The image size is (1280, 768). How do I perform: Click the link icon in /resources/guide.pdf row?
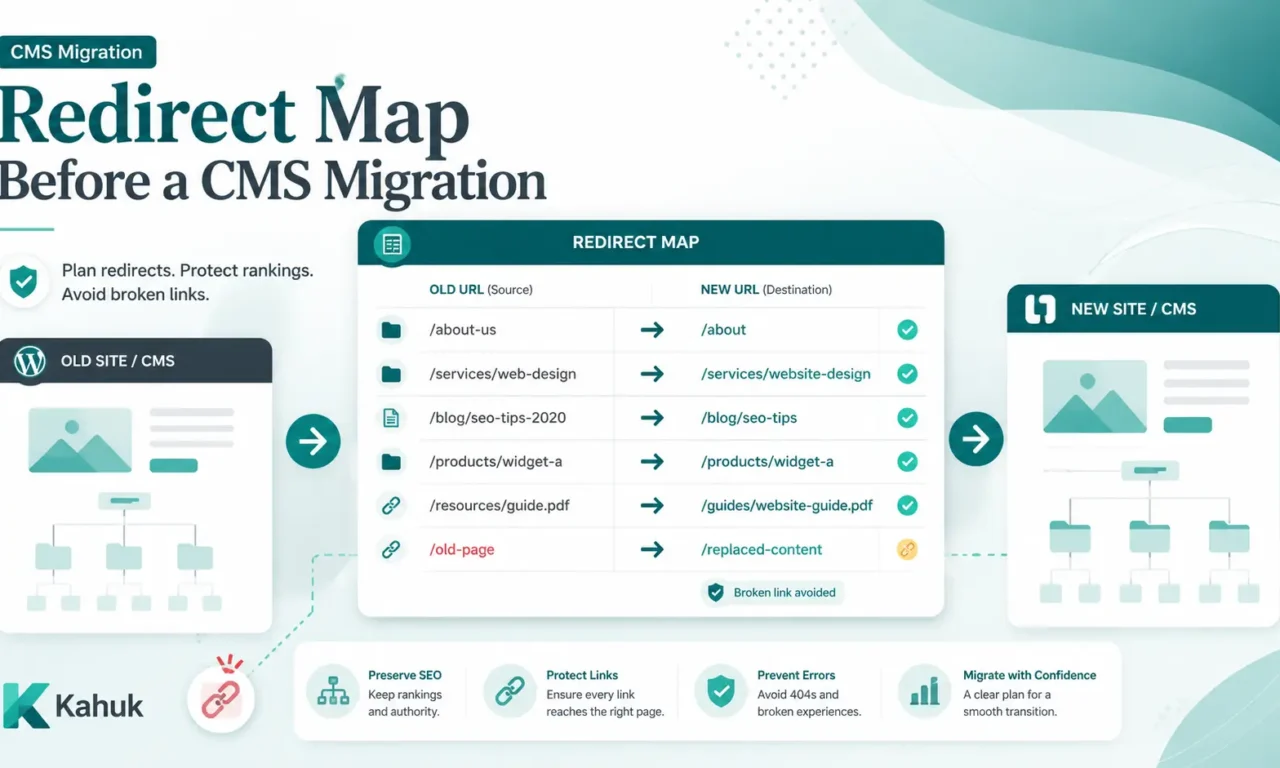tap(391, 506)
